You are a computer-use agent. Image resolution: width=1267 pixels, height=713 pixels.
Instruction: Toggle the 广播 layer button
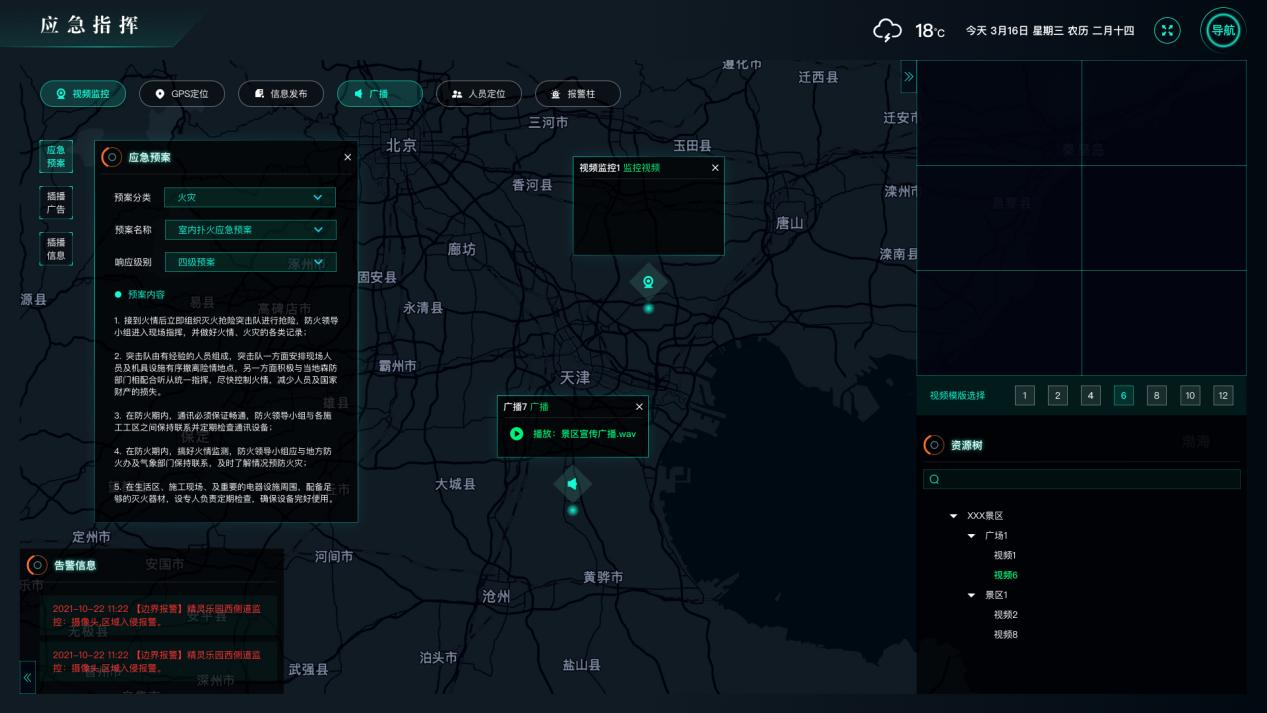pyautogui.click(x=379, y=94)
